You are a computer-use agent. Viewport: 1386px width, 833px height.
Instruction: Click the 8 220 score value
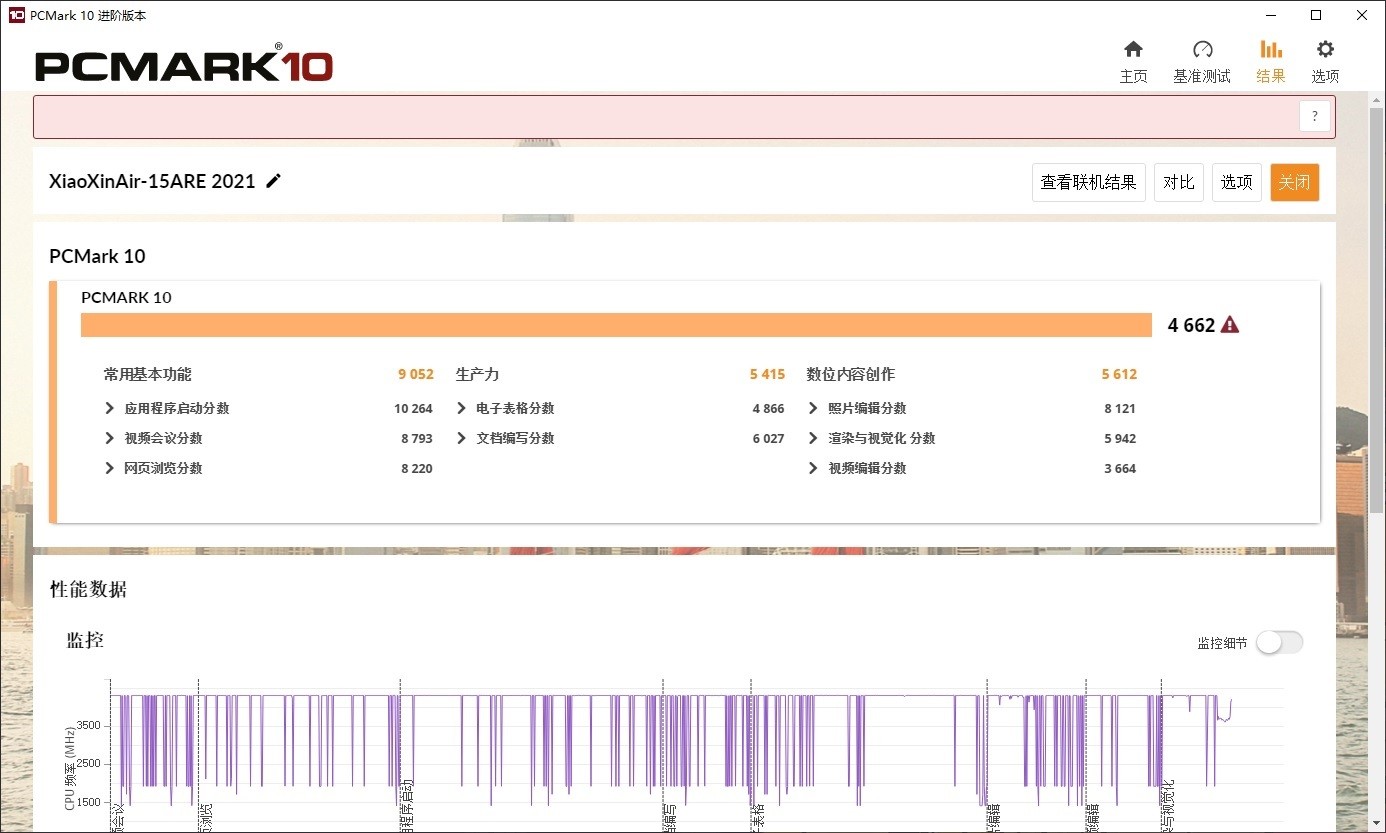[x=416, y=468]
